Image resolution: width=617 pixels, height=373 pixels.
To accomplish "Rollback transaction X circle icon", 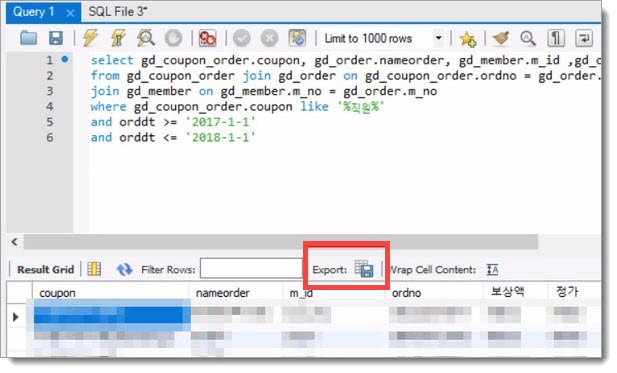I will click(270, 38).
